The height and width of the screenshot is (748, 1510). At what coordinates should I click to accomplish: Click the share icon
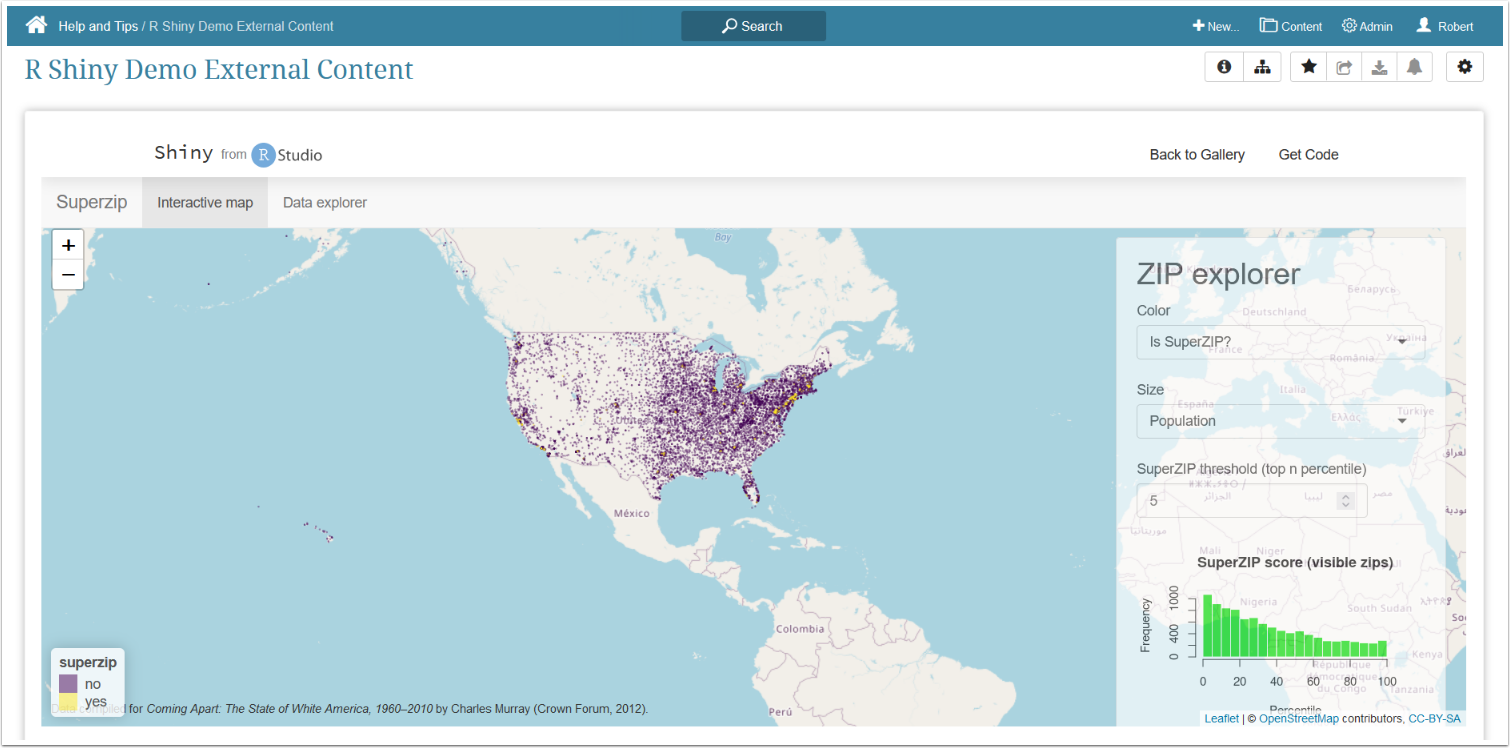[1344, 67]
